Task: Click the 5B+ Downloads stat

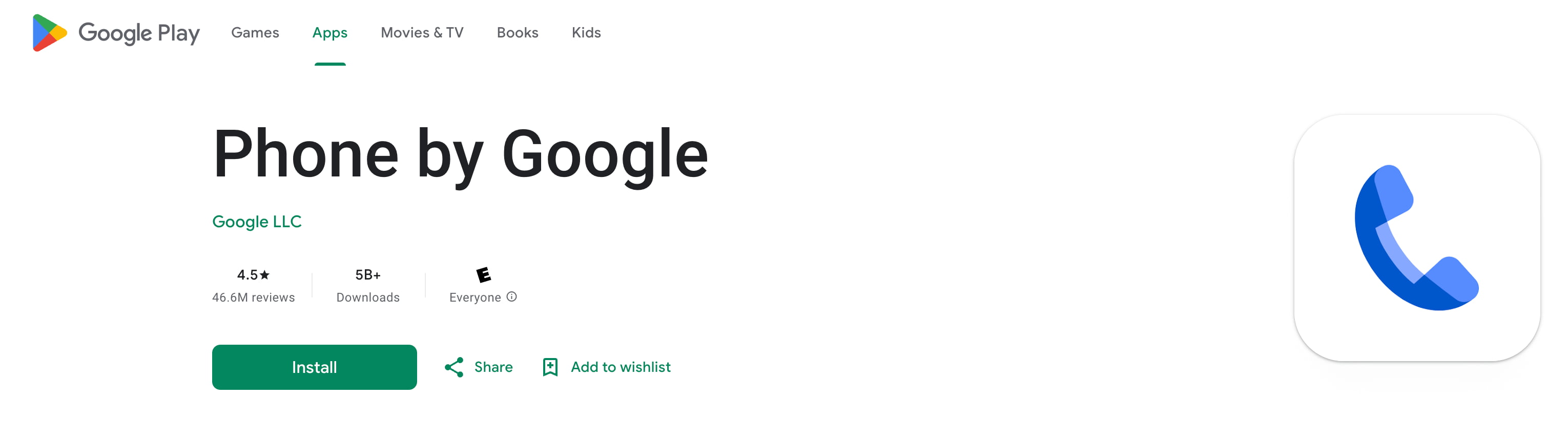Action: (x=367, y=286)
